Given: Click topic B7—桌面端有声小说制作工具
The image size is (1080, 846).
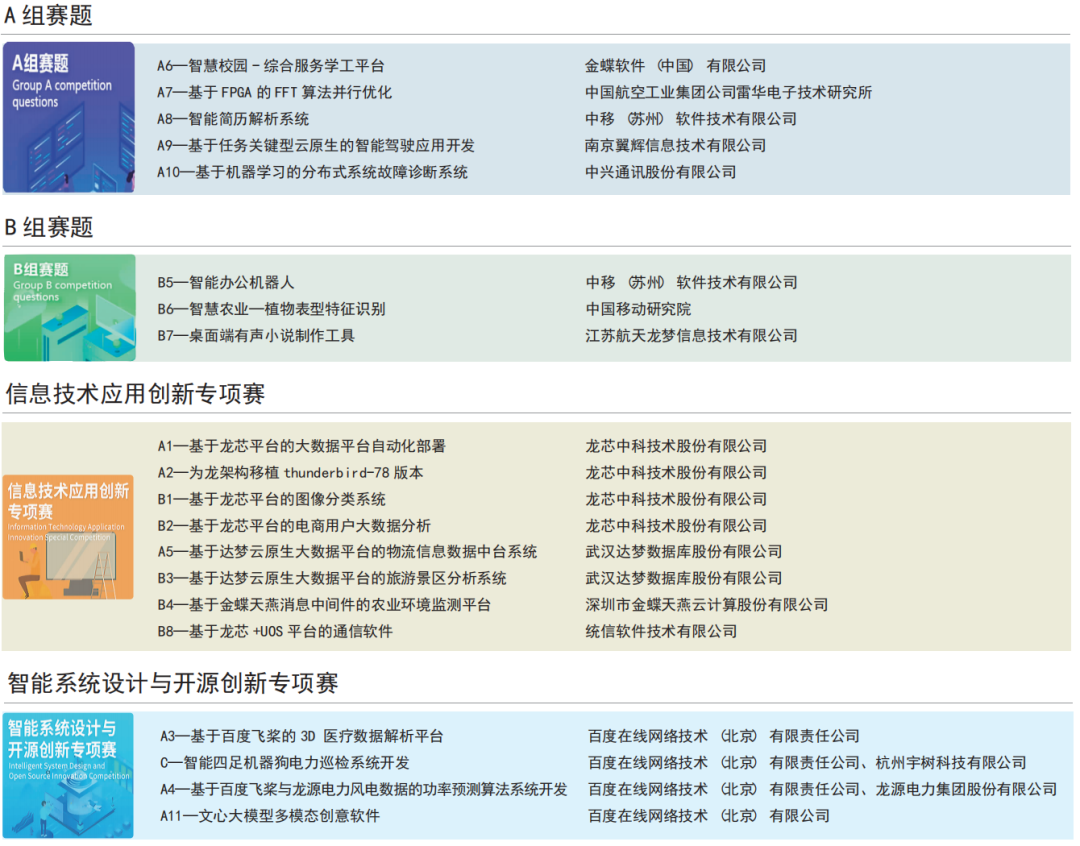Looking at the screenshot, I should (256, 336).
